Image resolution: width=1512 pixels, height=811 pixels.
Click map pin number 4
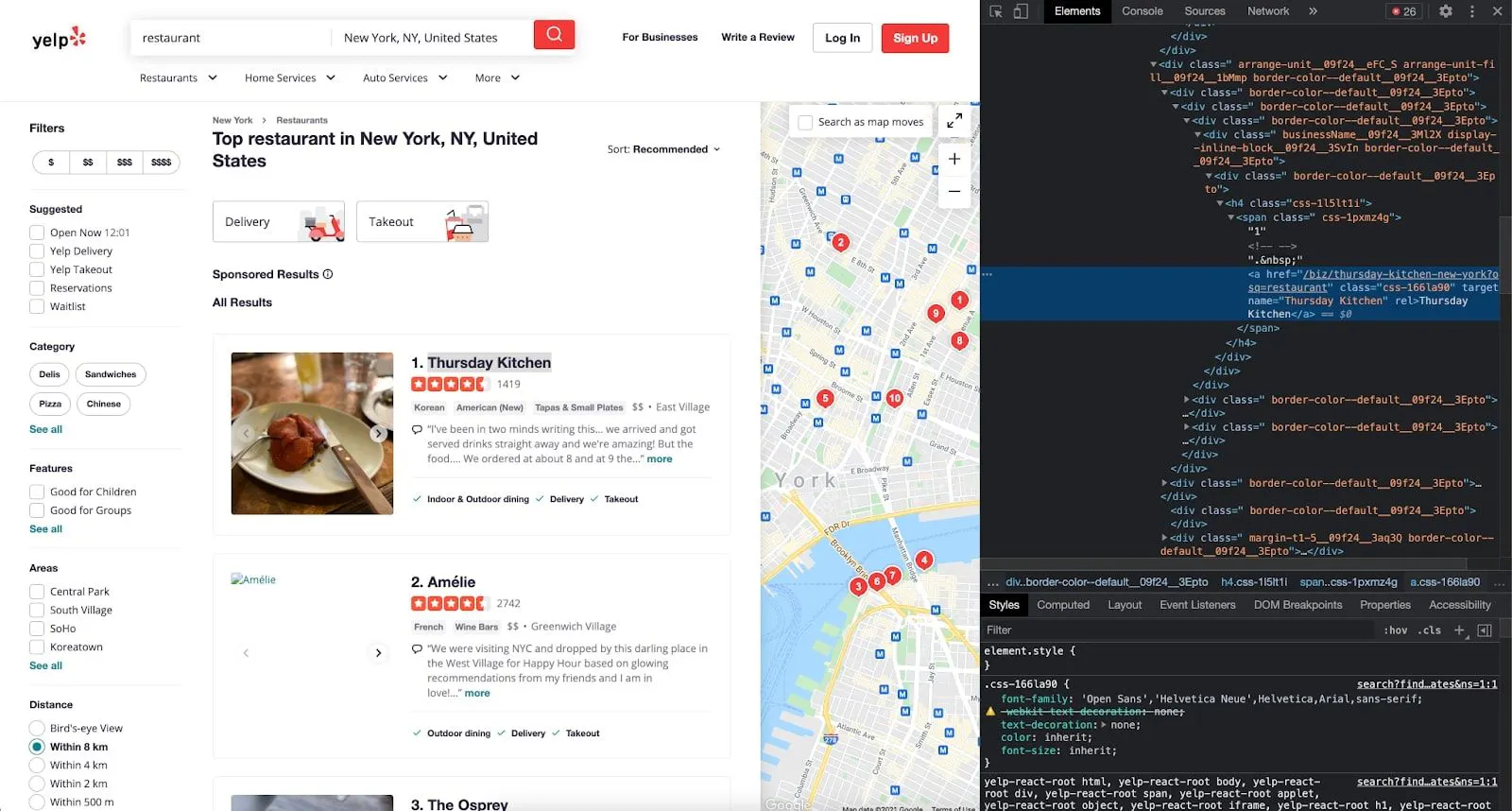click(924, 560)
